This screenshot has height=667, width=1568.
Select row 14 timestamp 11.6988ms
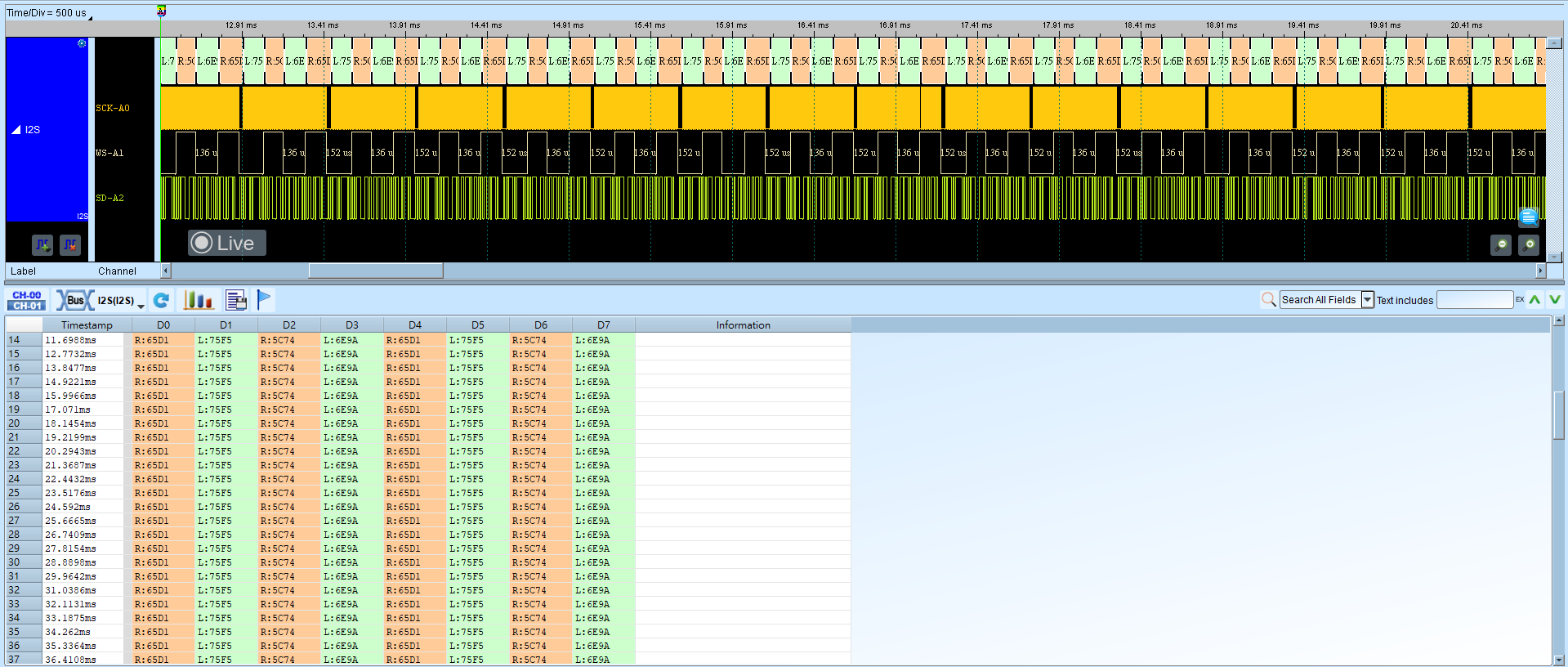coord(70,340)
